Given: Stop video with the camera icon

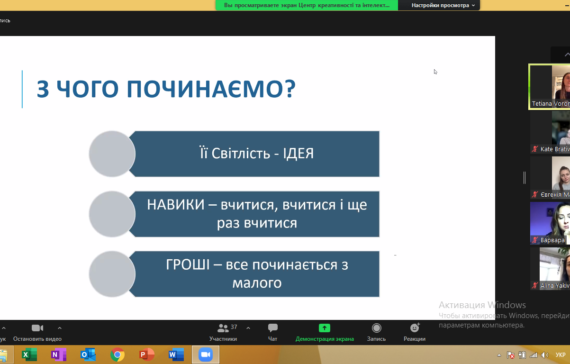Looking at the screenshot, I should pos(37,328).
